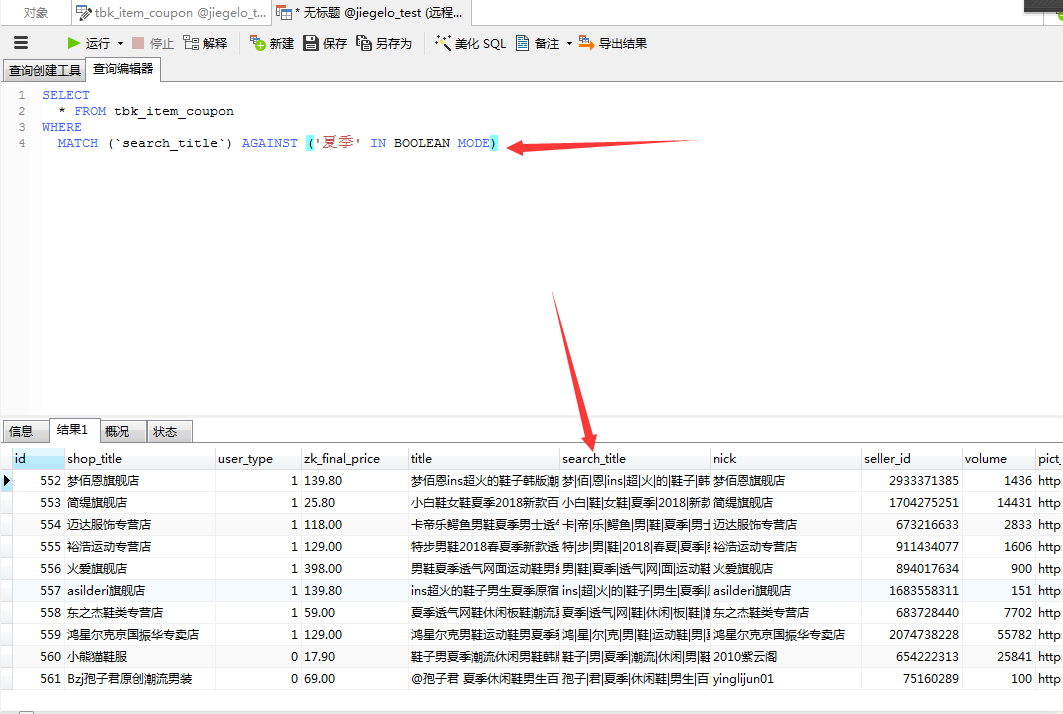This screenshot has height=714, width=1063.
Task: Switch to 查询创建工具 tab
Action: pos(45,70)
